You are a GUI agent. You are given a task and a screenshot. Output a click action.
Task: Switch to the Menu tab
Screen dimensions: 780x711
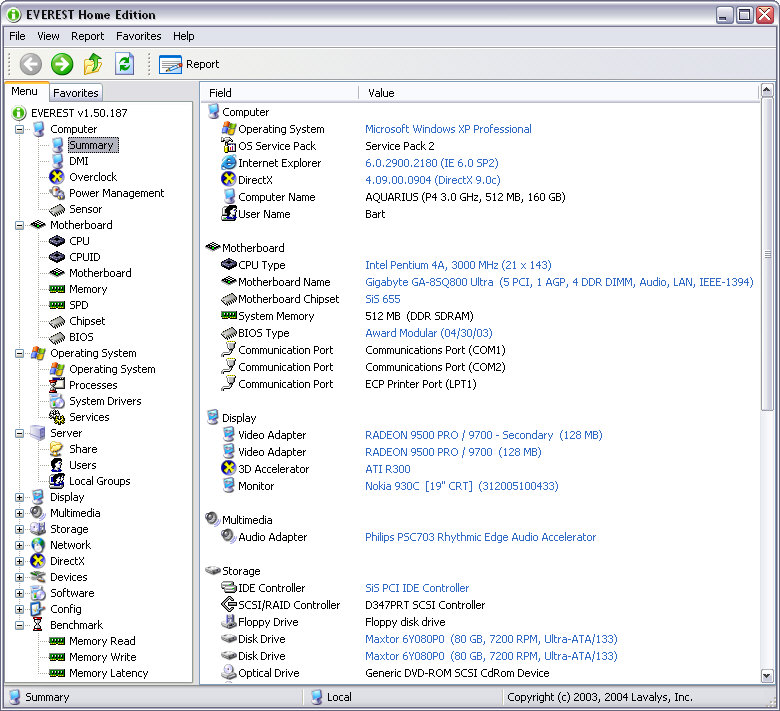(24, 92)
